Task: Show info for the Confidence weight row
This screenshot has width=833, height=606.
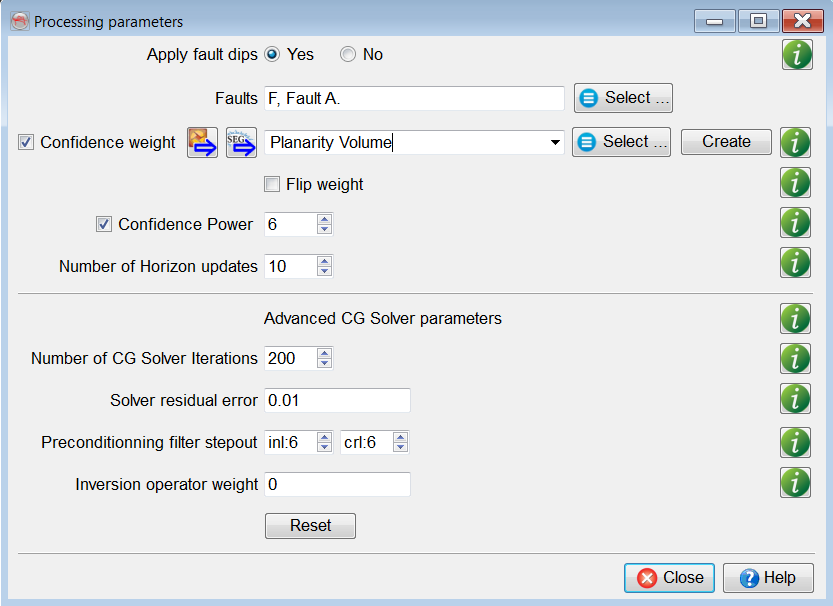Action: [796, 142]
